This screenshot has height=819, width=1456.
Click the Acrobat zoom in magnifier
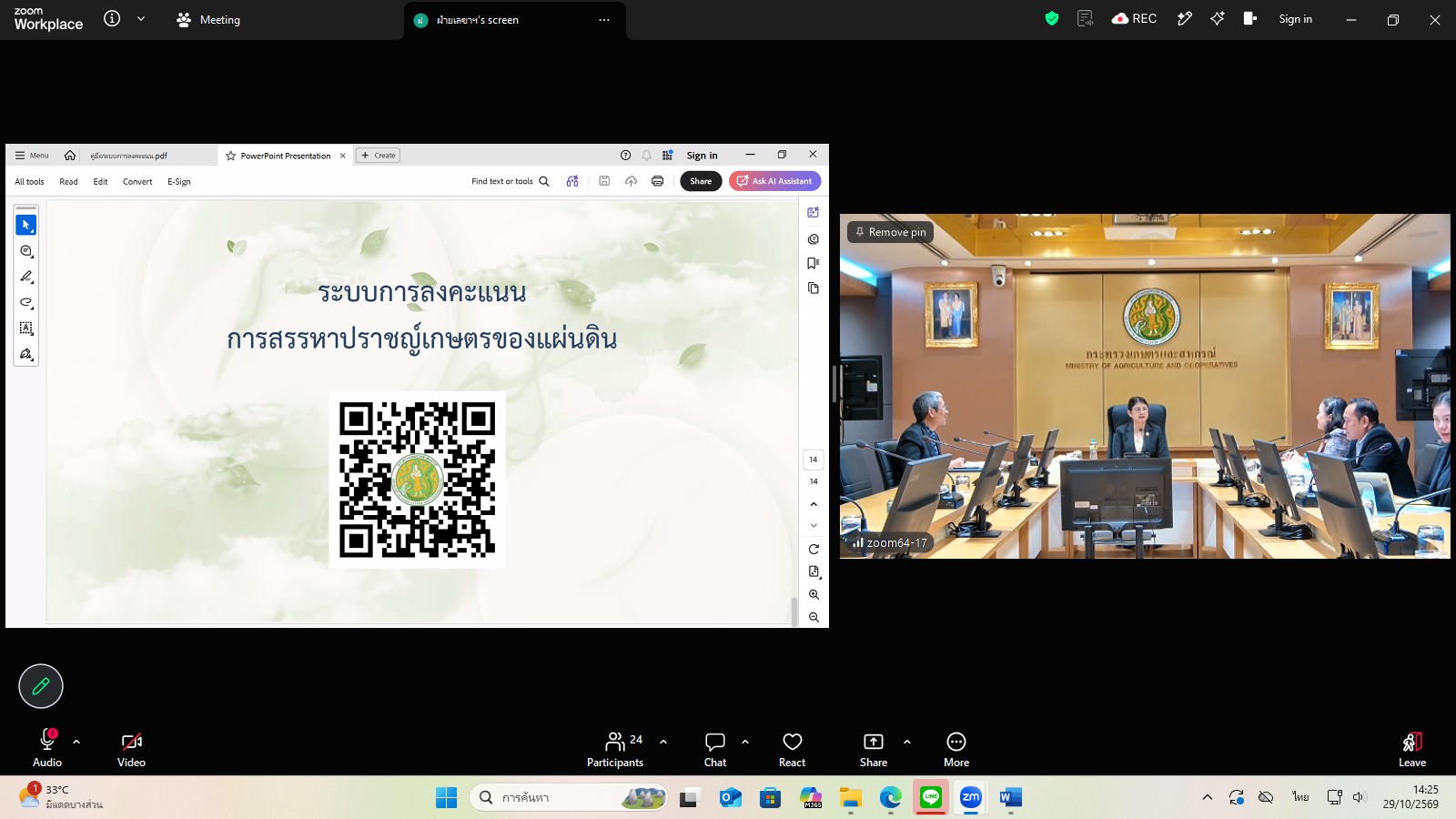click(814, 595)
